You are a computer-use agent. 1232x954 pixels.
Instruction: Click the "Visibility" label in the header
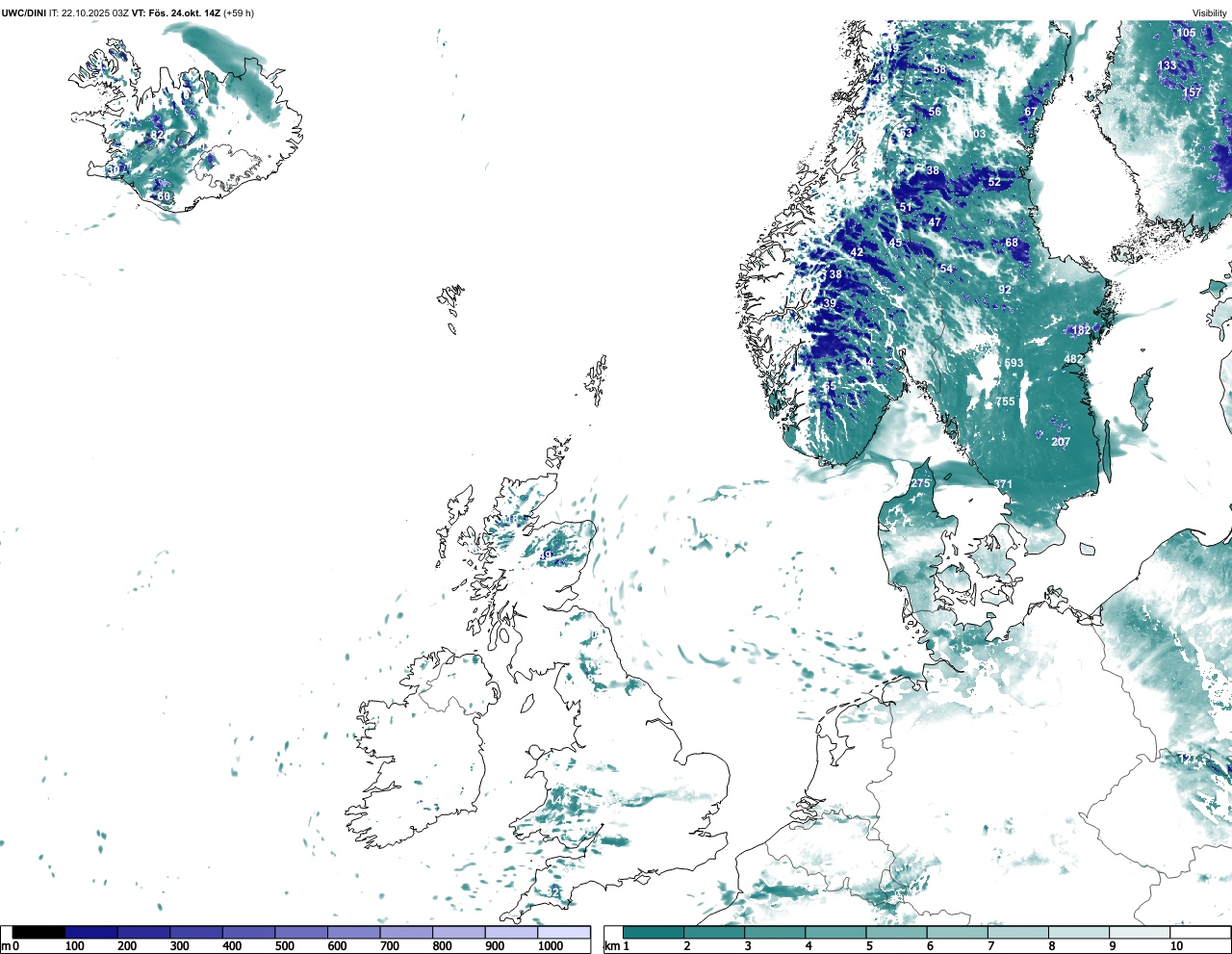[x=1210, y=13]
